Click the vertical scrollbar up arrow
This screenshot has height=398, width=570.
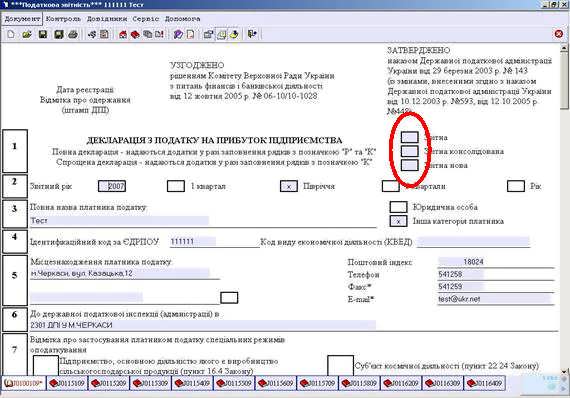(564, 48)
